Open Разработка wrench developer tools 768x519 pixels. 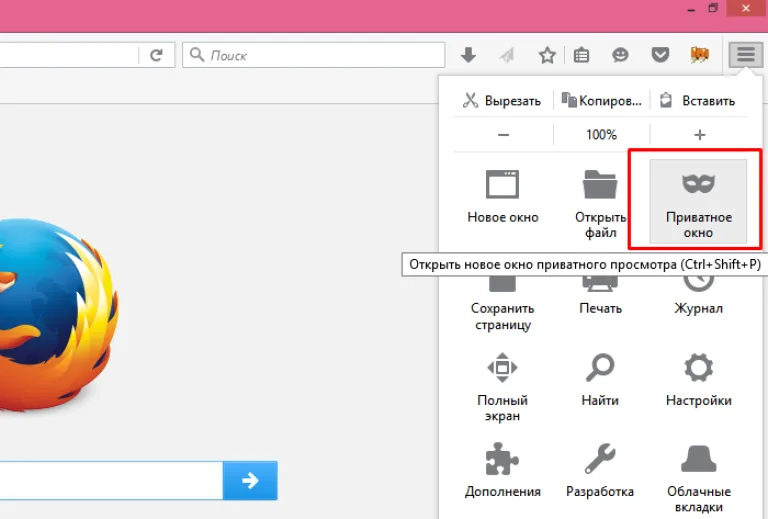600,471
